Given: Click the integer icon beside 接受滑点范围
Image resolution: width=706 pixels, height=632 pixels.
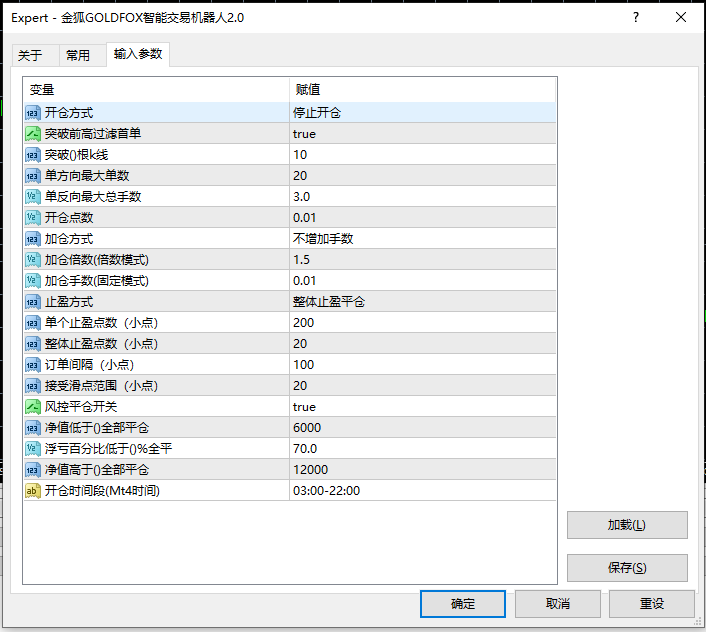Looking at the screenshot, I should (33, 386).
